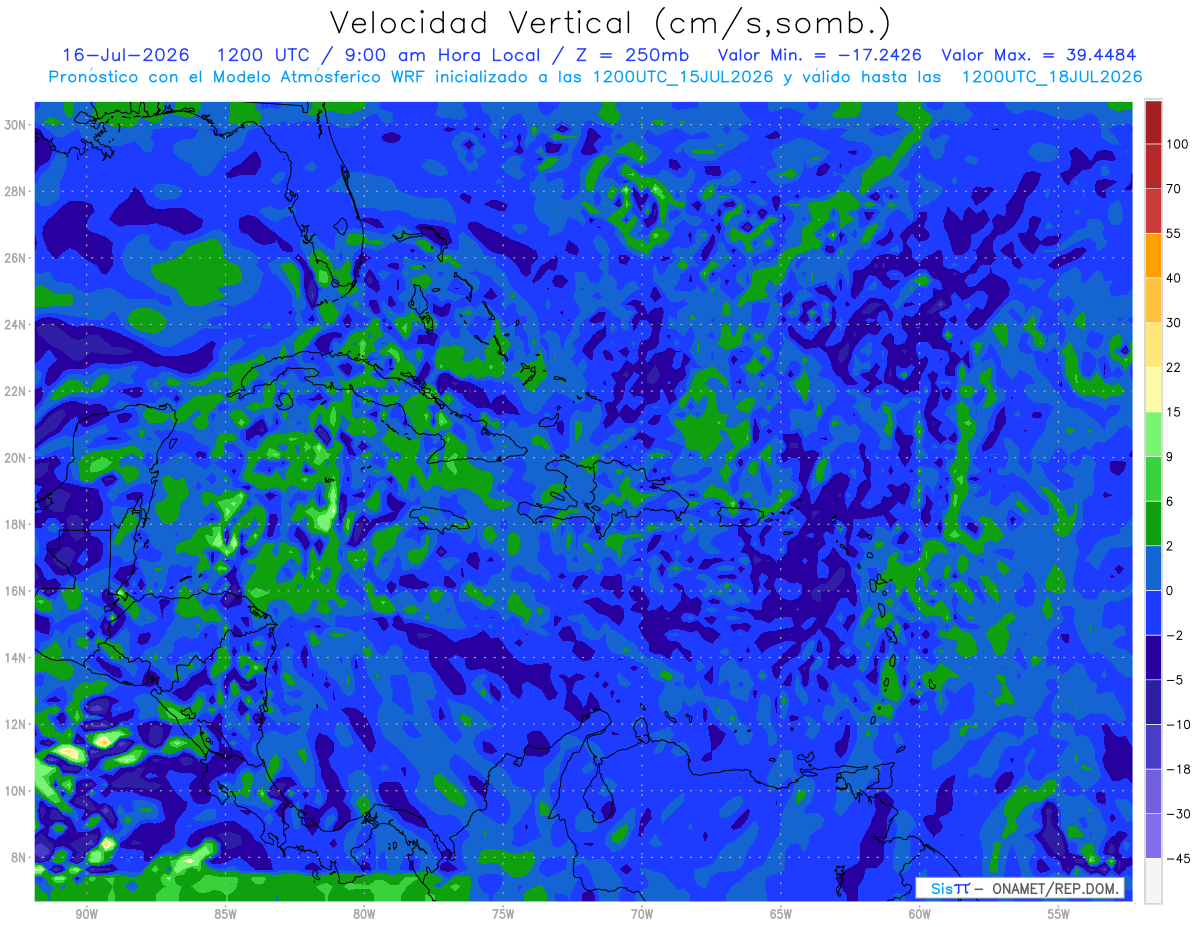Click the latitude label "22N"
Viewport: 1200px width, 927px height.
coord(16,391)
